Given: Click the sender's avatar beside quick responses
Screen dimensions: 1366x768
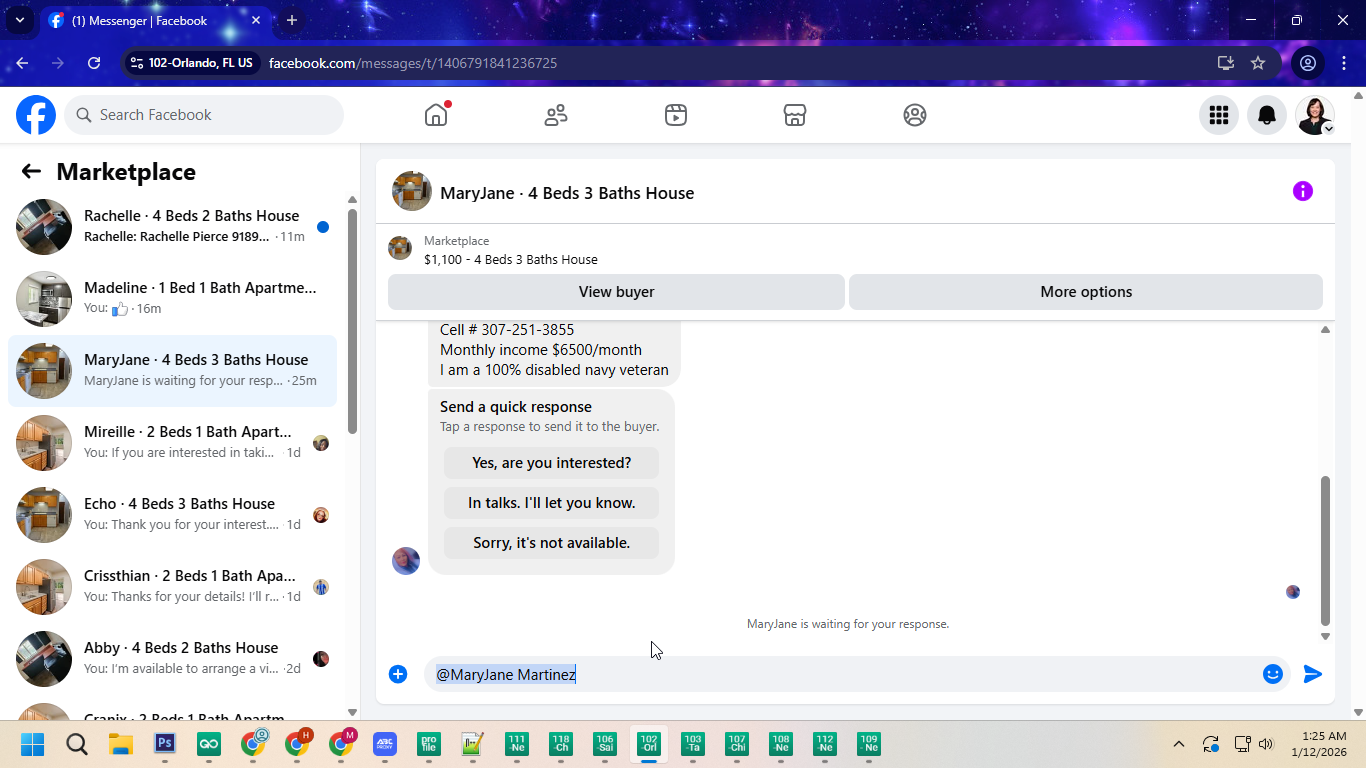Looking at the screenshot, I should pyautogui.click(x=406, y=560).
